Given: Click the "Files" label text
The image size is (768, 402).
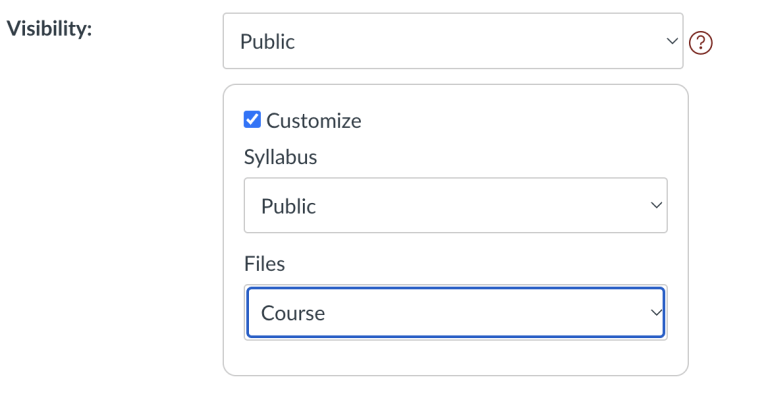Looking at the screenshot, I should click(x=265, y=264).
